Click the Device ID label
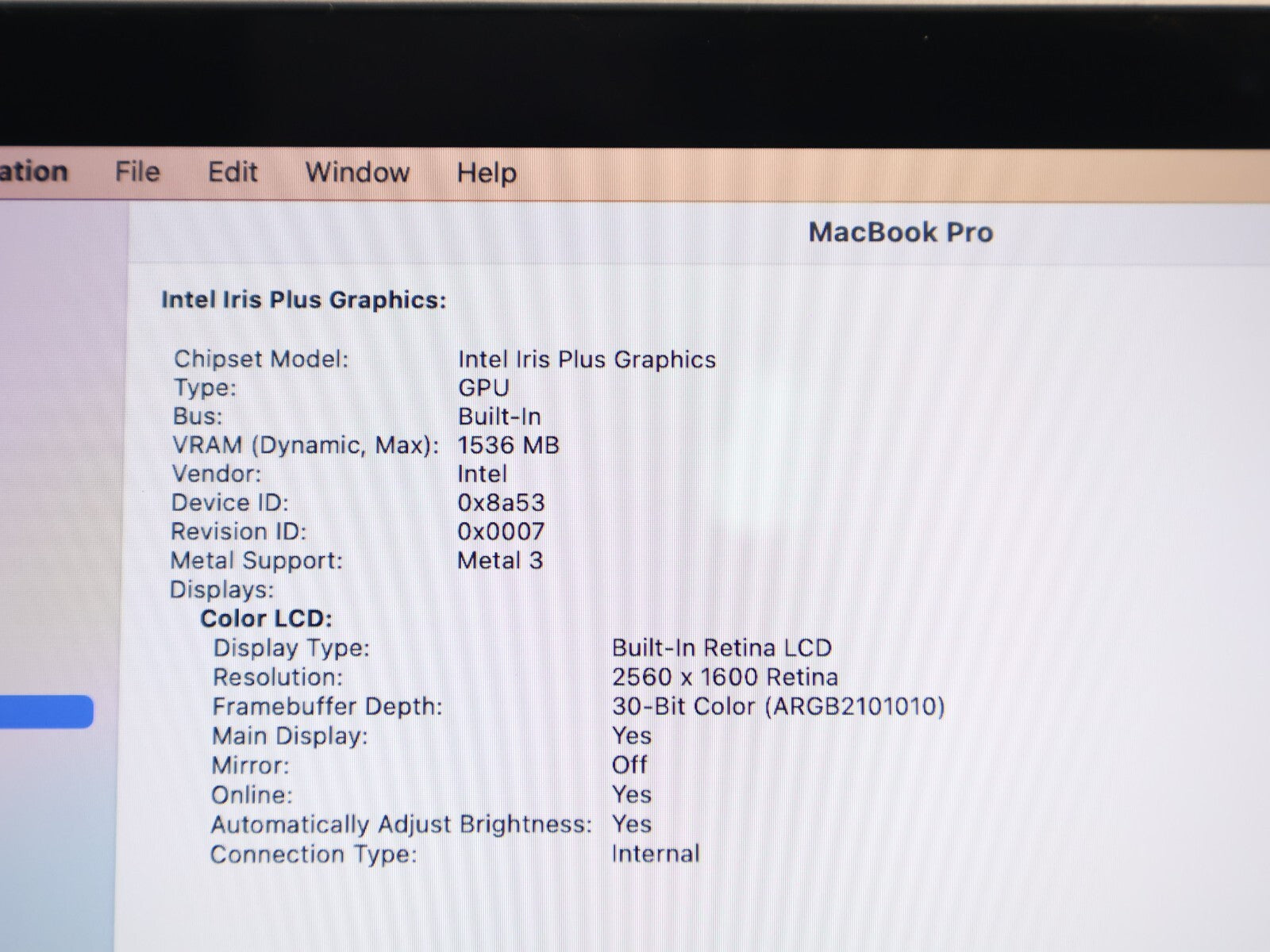The height and width of the screenshot is (952, 1270). tap(230, 503)
